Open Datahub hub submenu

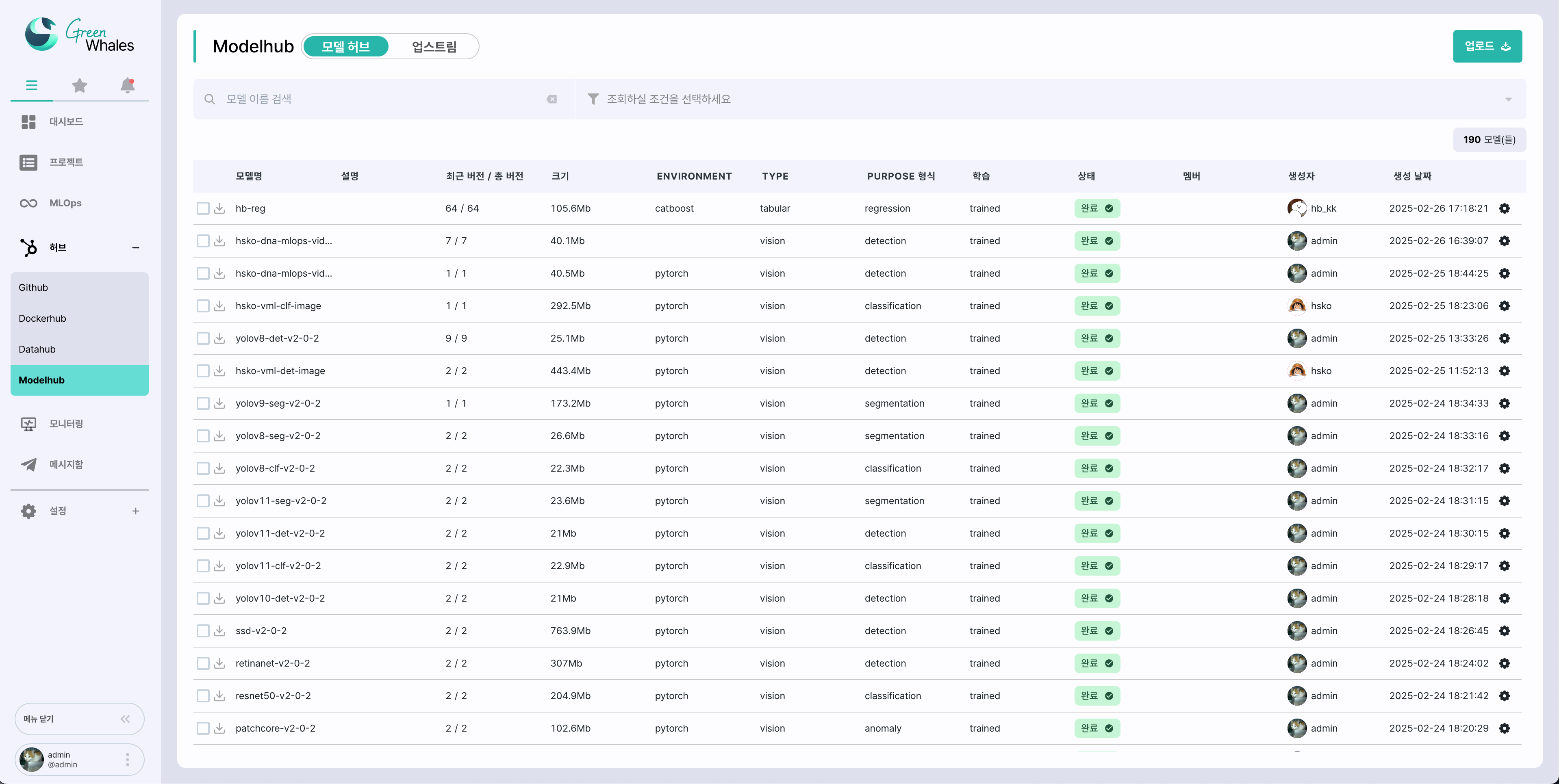pyautogui.click(x=79, y=349)
